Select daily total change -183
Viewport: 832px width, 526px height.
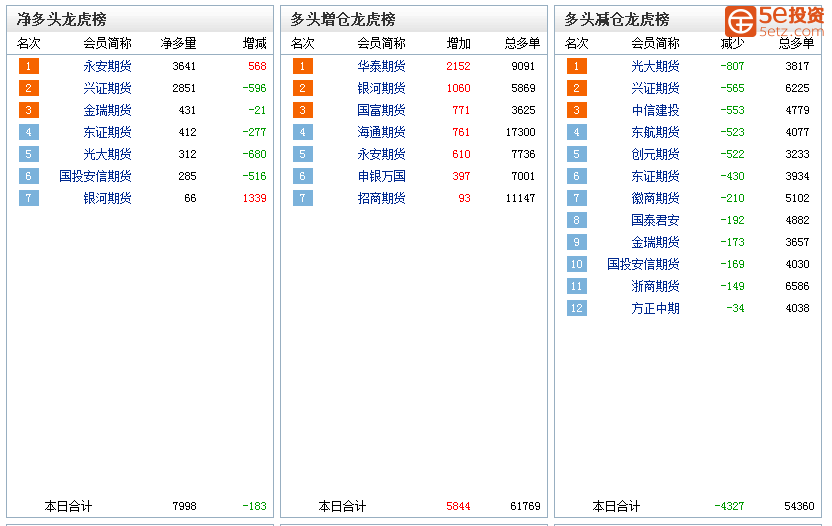(x=254, y=506)
